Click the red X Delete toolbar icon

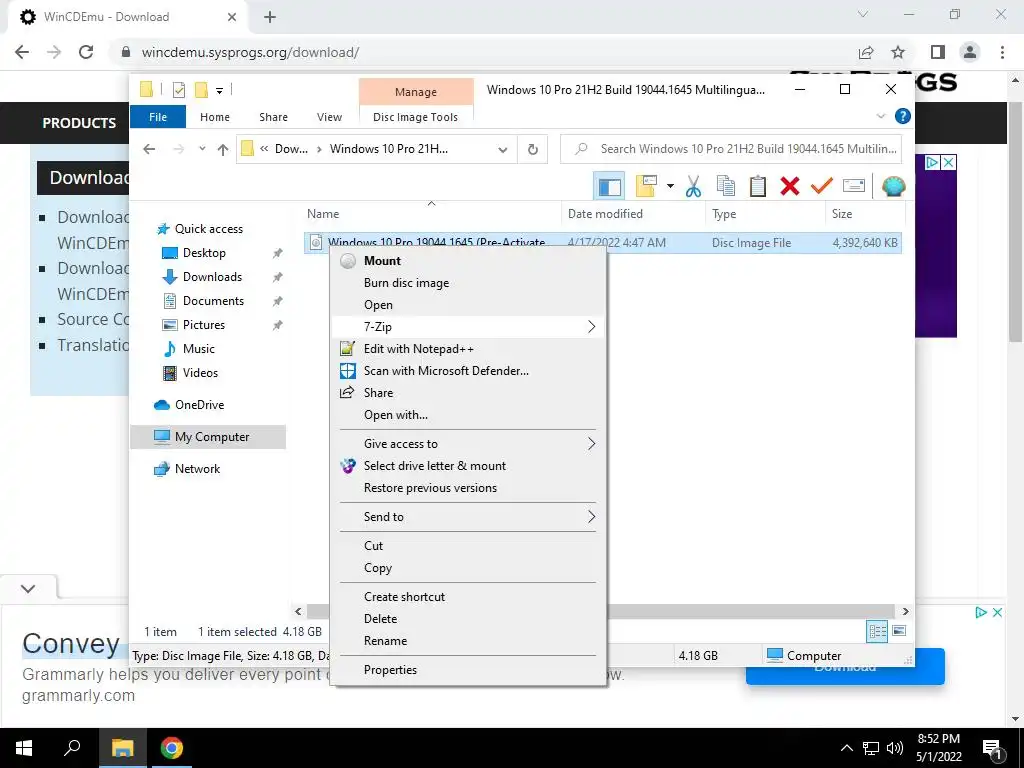click(790, 186)
